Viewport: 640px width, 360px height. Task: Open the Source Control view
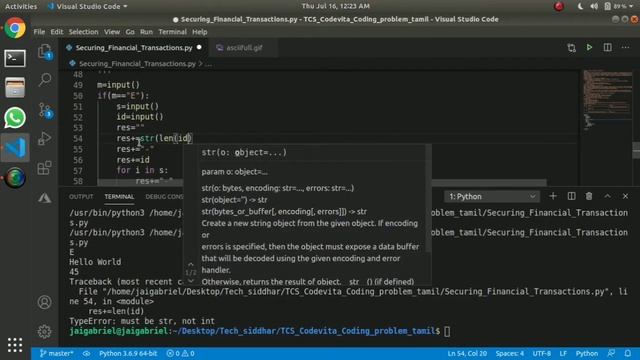(44, 110)
